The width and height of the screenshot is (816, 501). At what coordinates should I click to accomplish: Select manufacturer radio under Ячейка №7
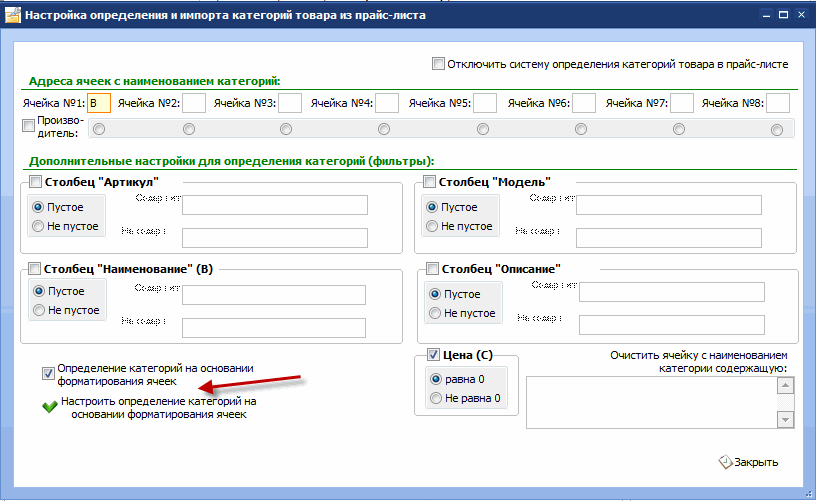(679, 129)
